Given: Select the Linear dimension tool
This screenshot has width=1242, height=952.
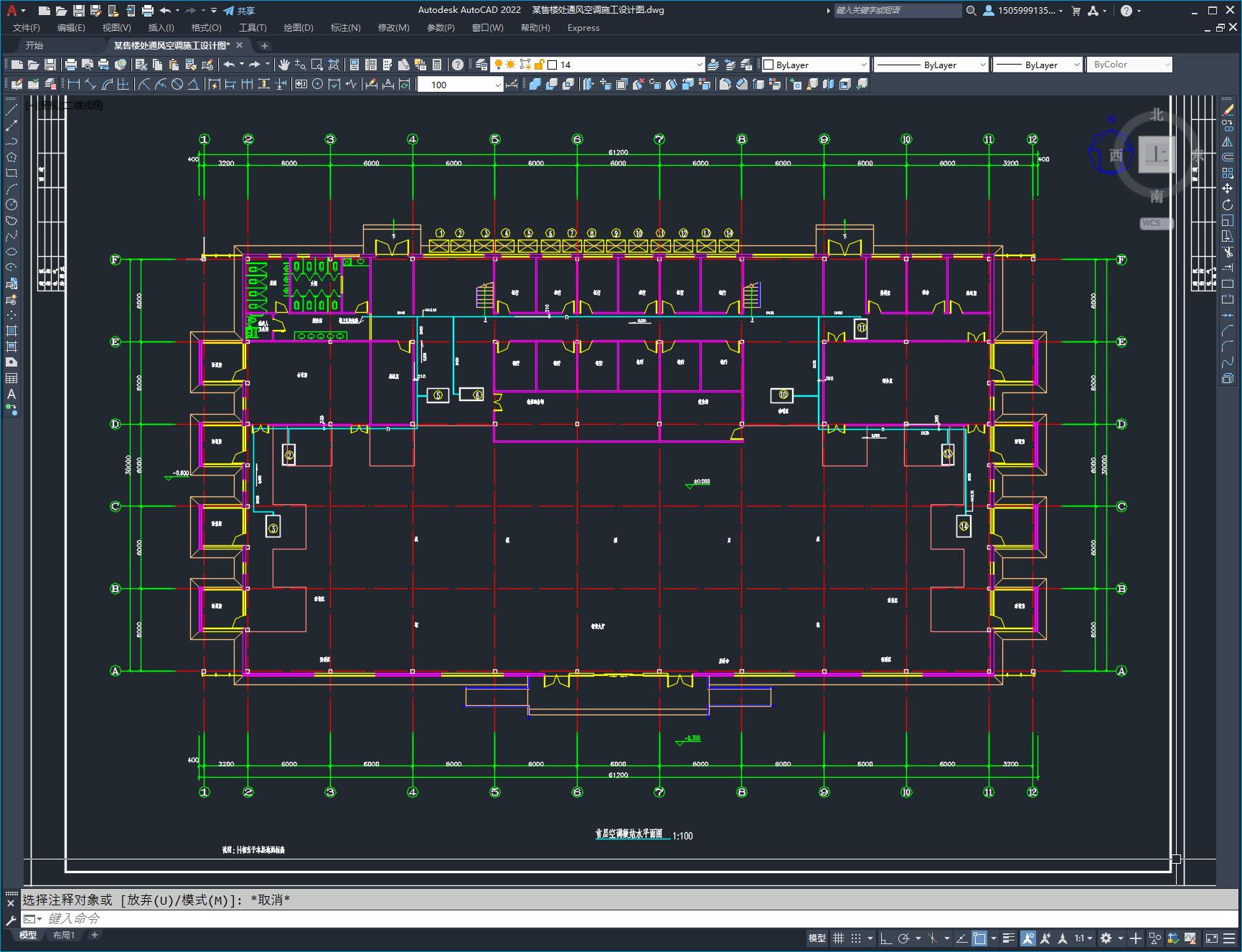Looking at the screenshot, I should pyautogui.click(x=74, y=84).
